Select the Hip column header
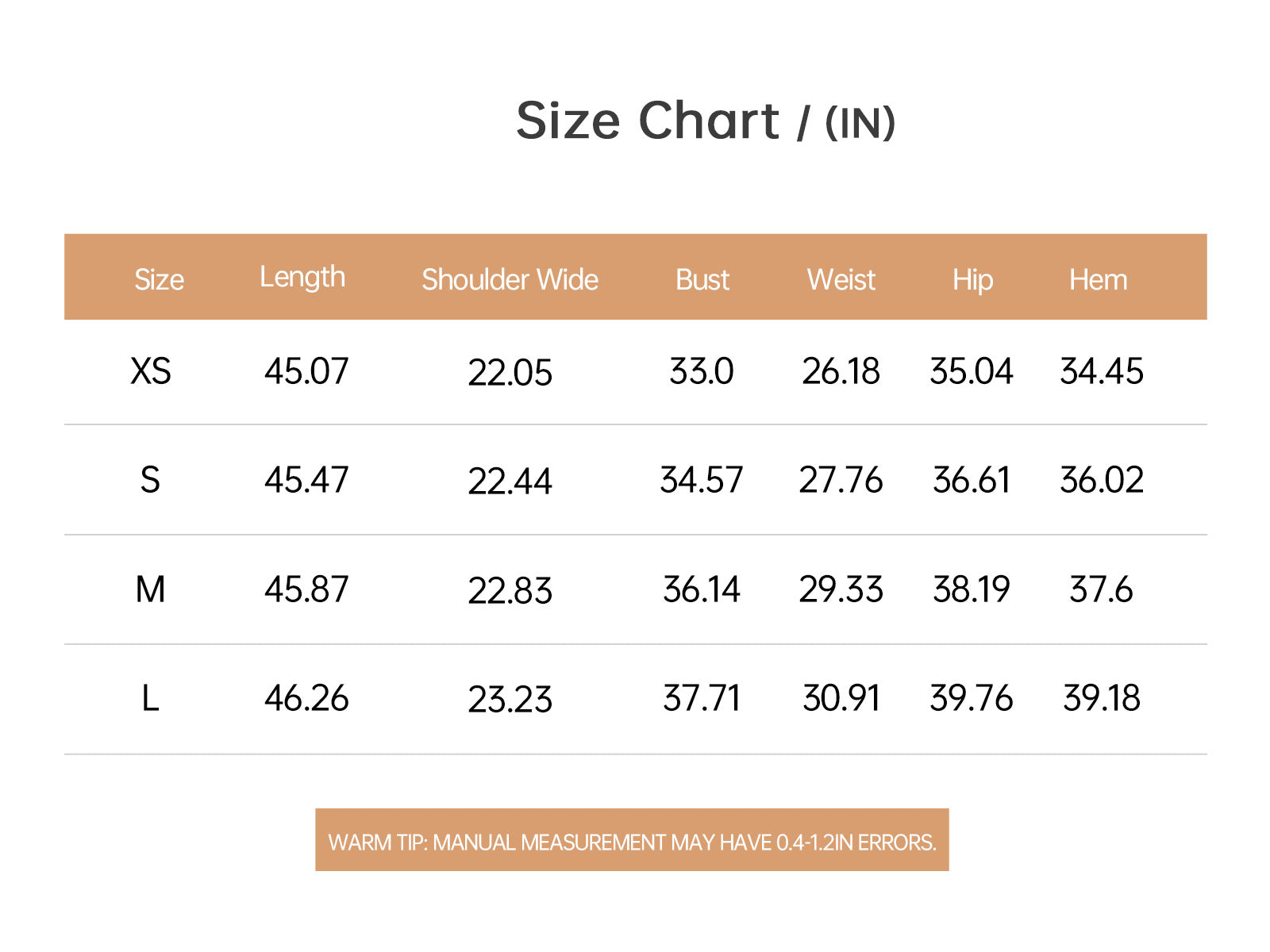1270x952 pixels. point(972,279)
